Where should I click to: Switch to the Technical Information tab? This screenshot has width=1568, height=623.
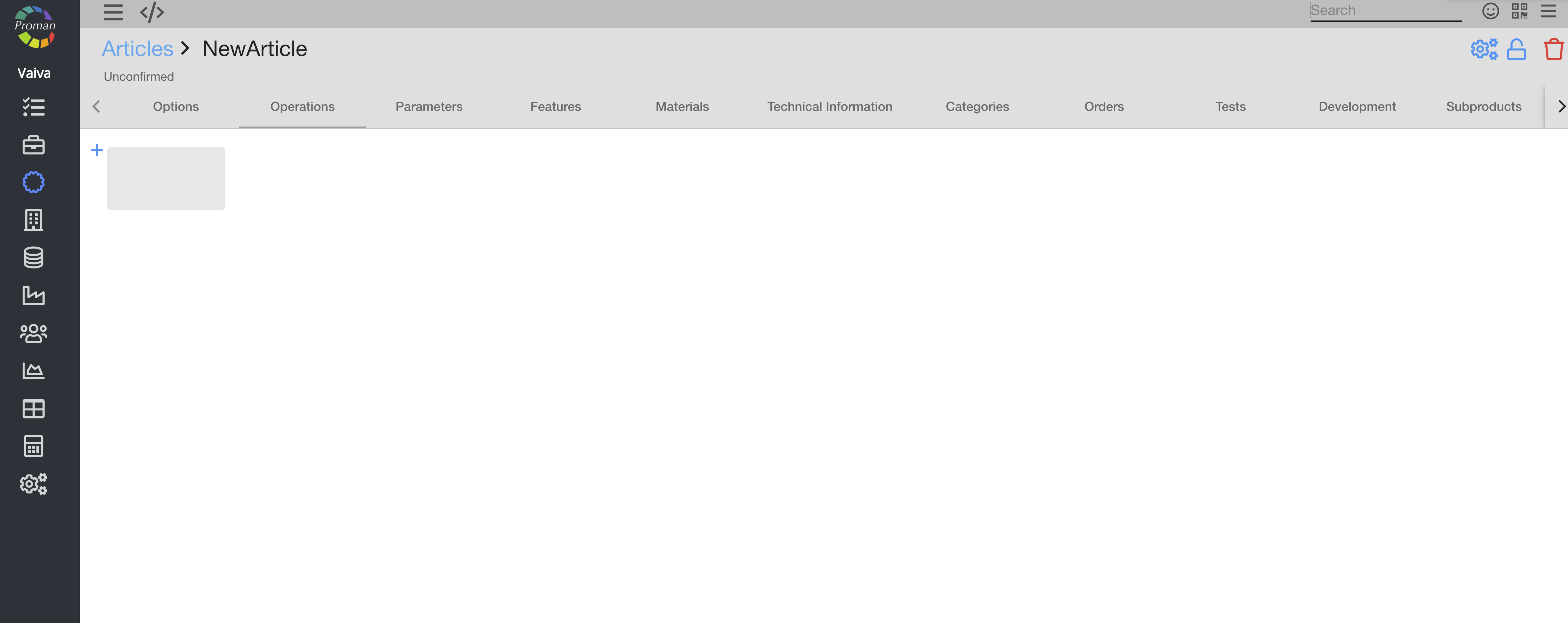point(829,106)
